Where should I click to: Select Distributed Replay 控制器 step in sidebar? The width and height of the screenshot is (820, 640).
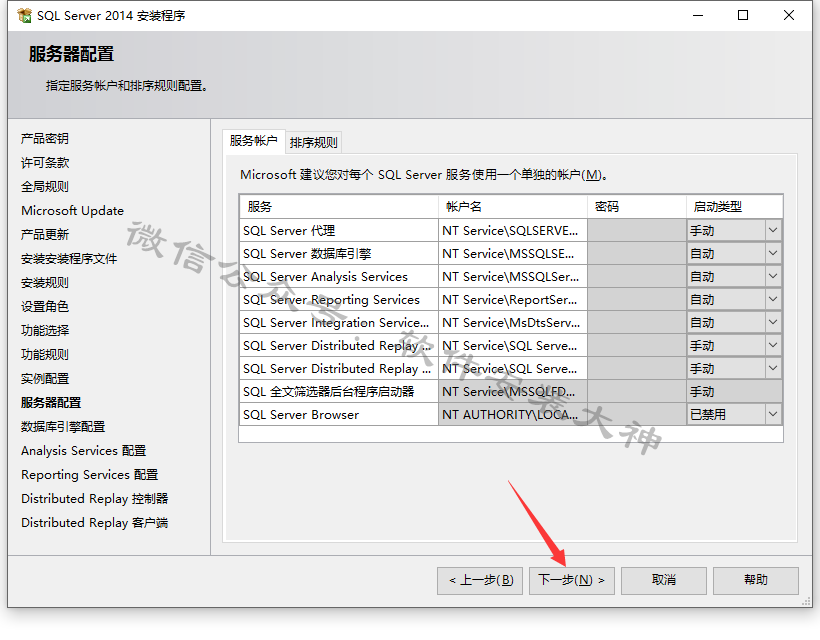pyautogui.click(x=95, y=499)
